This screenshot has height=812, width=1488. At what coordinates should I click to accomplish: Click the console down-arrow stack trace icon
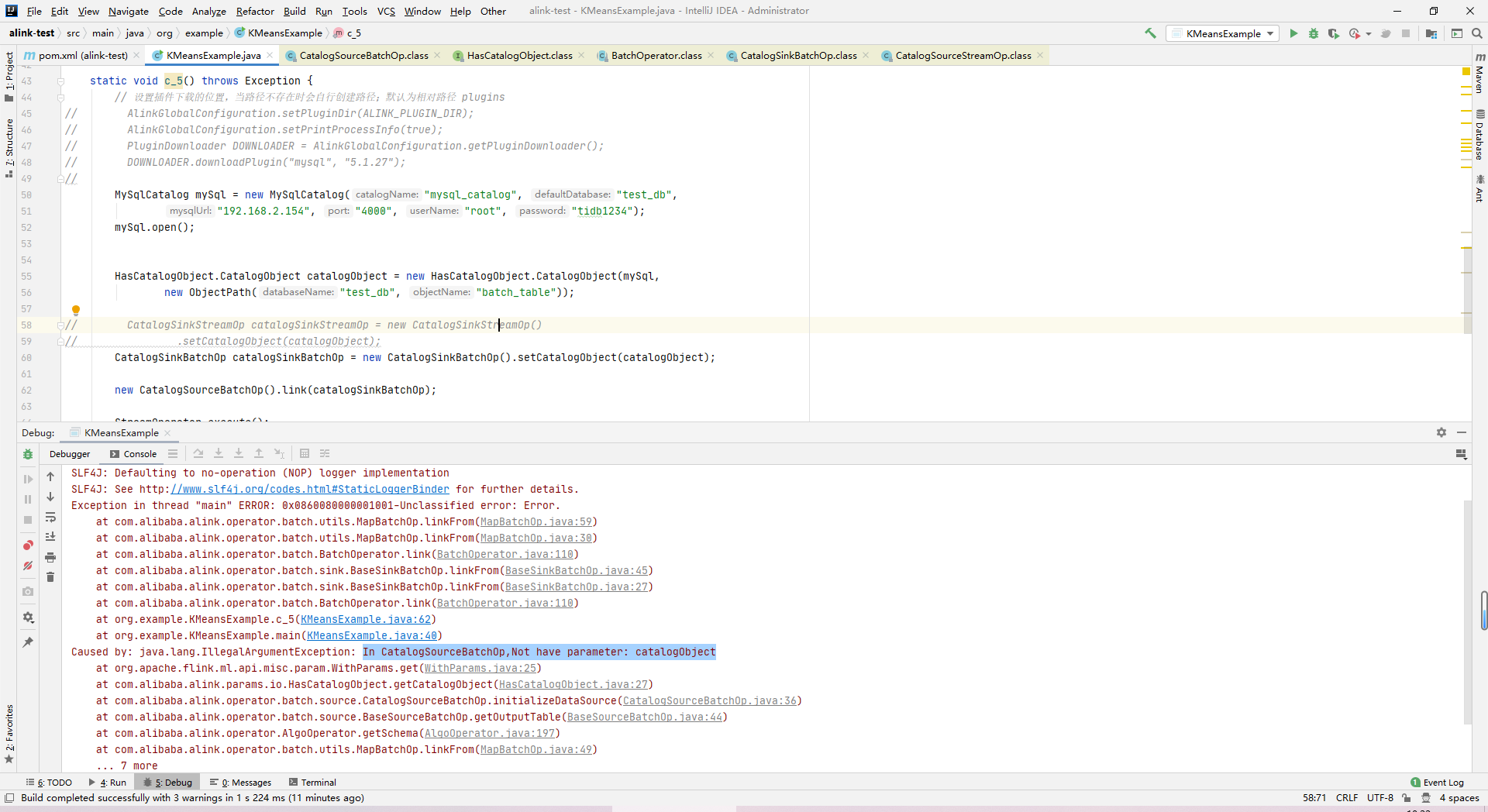(50, 497)
